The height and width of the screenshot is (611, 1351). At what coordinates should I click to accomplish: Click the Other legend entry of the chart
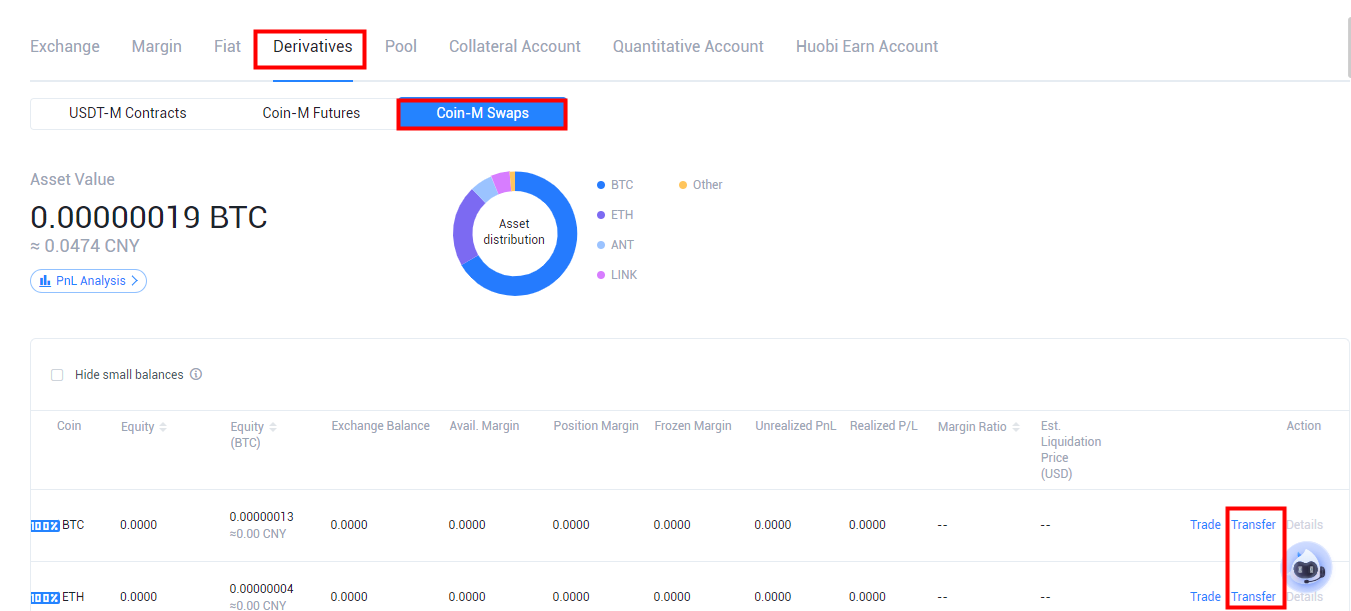pos(700,185)
